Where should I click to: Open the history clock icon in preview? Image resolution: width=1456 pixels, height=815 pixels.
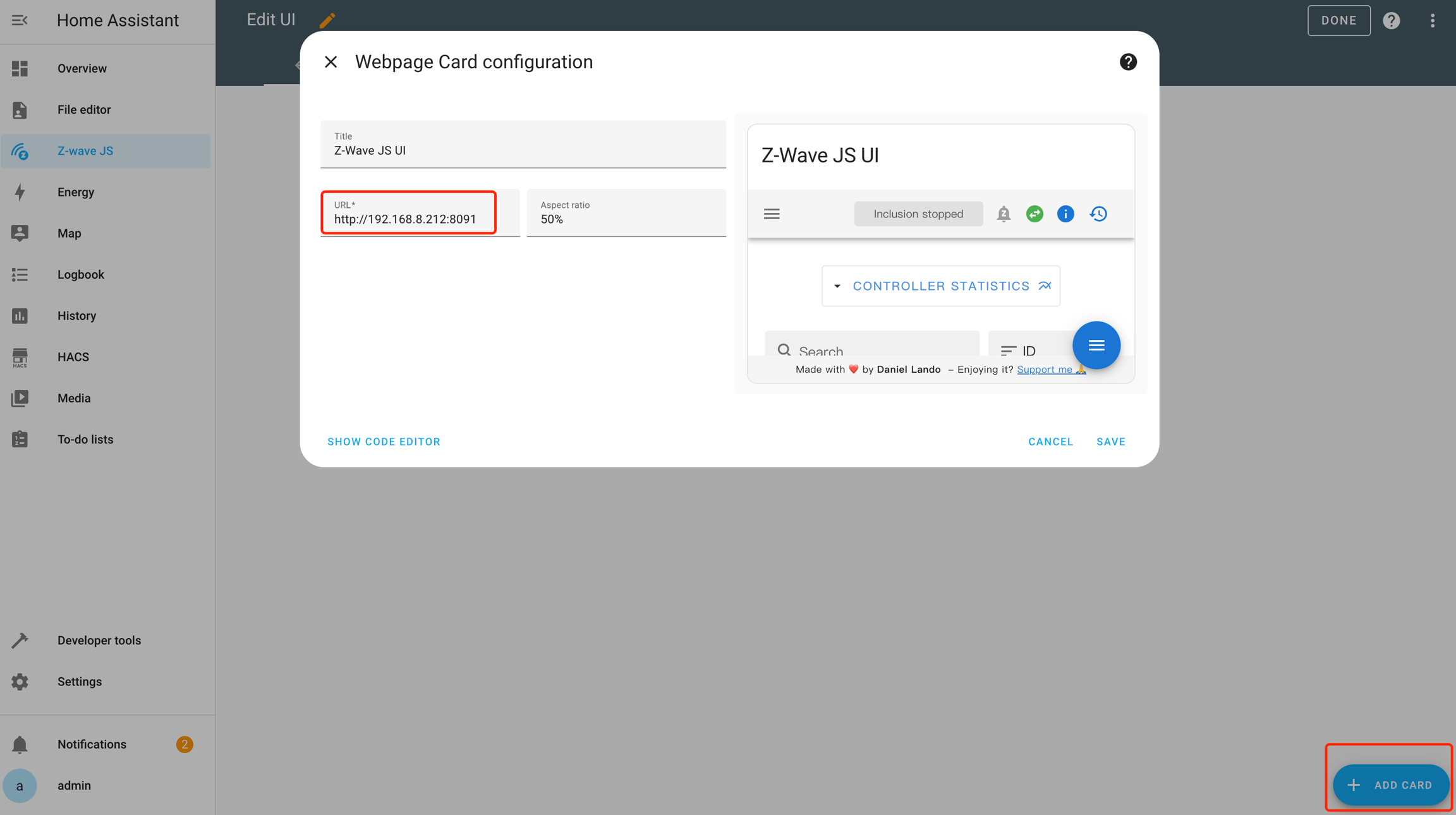coord(1098,214)
